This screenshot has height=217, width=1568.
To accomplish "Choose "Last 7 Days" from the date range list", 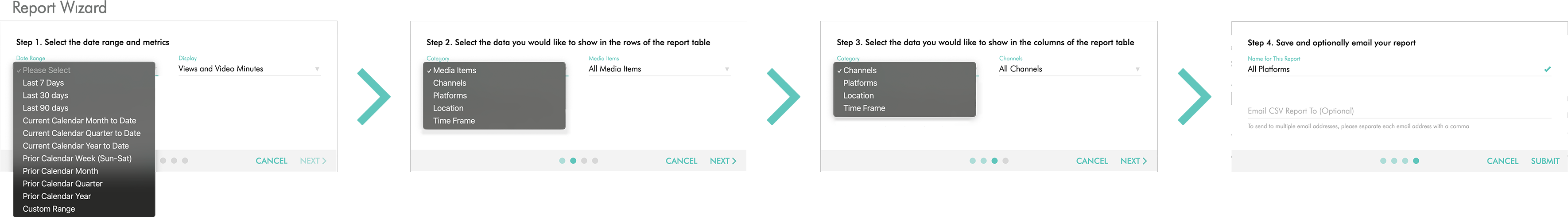I will point(43,83).
